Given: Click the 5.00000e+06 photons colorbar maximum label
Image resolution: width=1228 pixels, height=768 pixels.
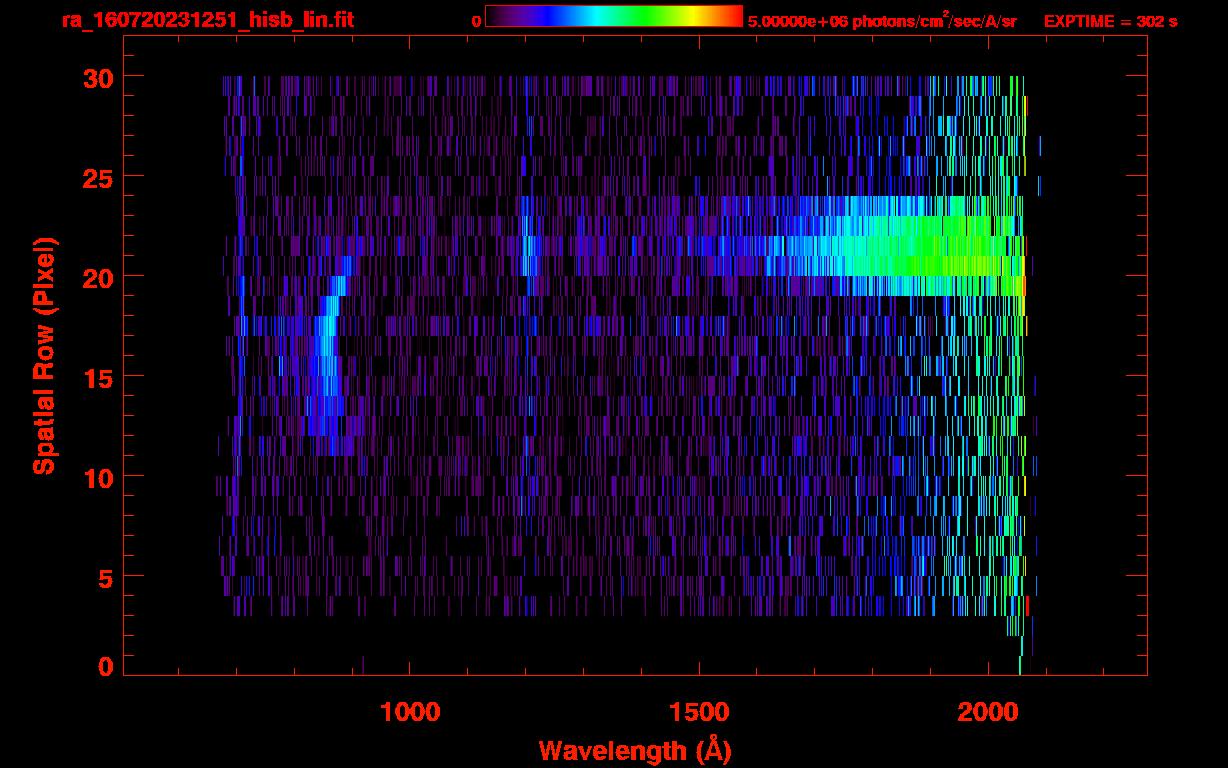Looking at the screenshot, I should pyautogui.click(x=882, y=21).
